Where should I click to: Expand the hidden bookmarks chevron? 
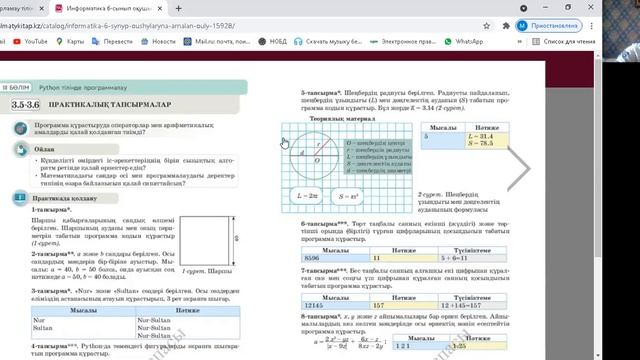coord(520,41)
